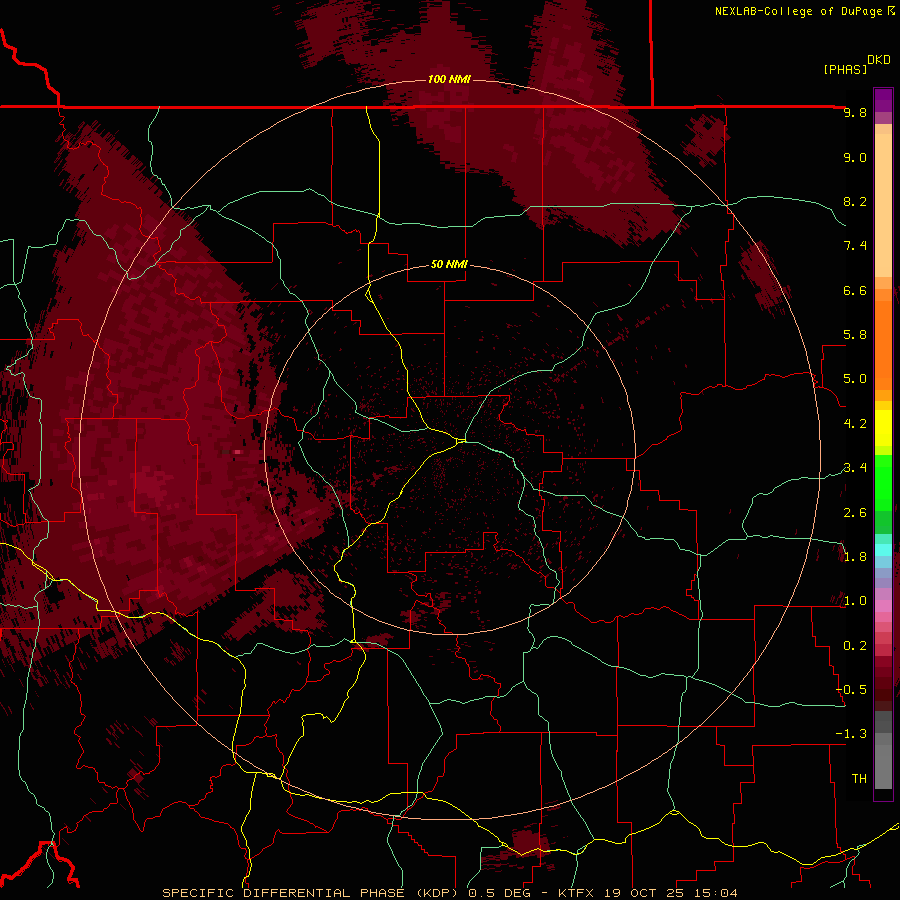Click the 4.2 value on the color scale
Image resolution: width=900 pixels, height=900 pixels.
pyautogui.click(x=855, y=424)
